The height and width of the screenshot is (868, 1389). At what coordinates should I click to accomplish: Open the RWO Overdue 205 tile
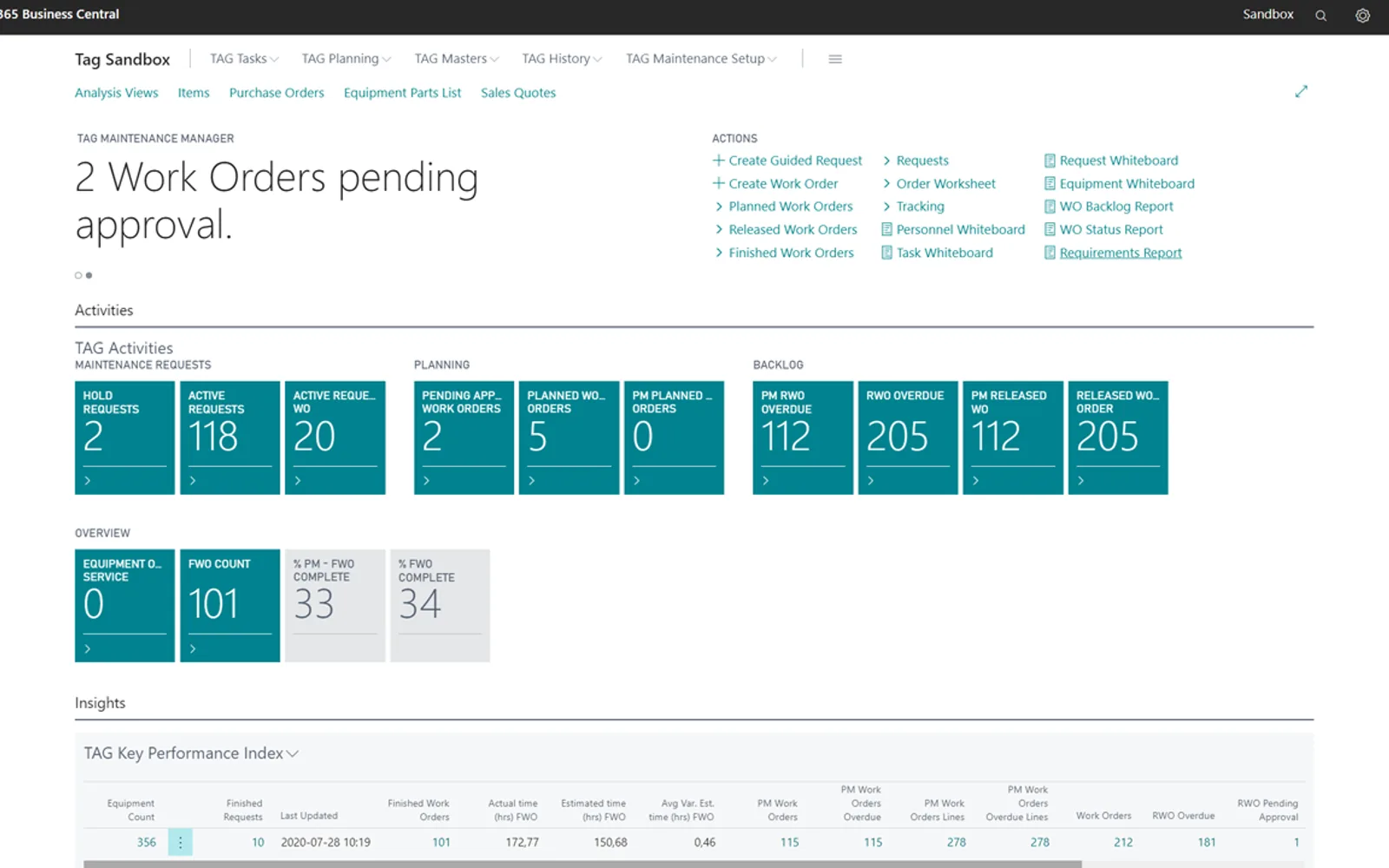[x=908, y=437]
